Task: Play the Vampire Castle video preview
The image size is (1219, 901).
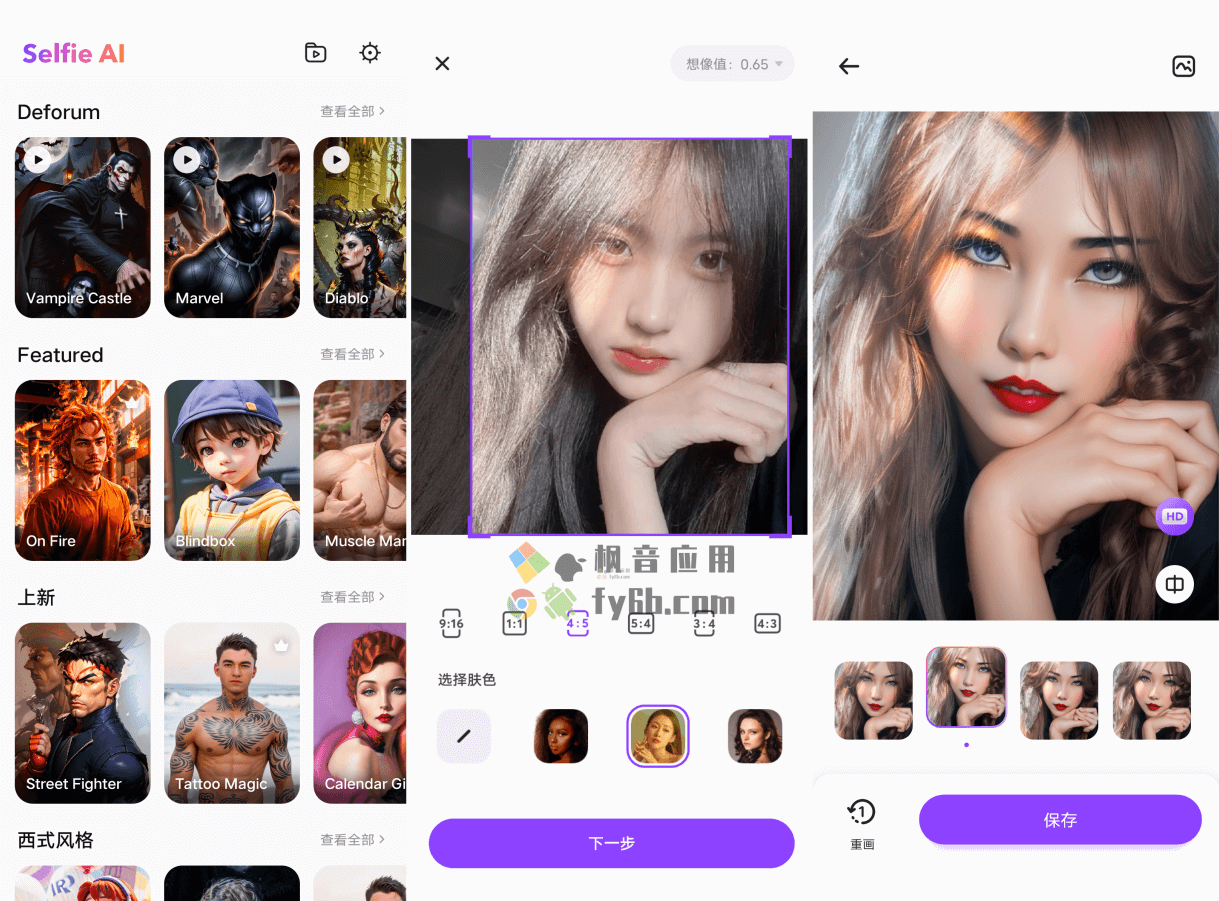Action: pyautogui.click(x=37, y=159)
